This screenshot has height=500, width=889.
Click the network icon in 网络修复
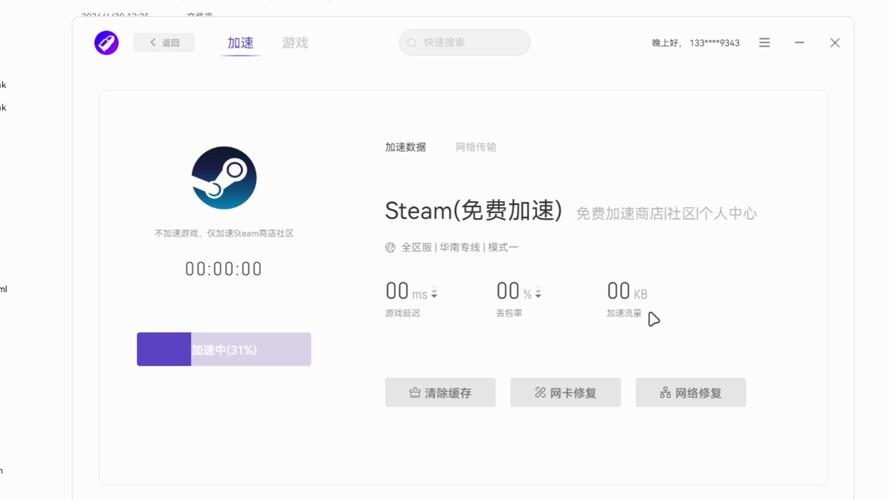pyautogui.click(x=665, y=392)
